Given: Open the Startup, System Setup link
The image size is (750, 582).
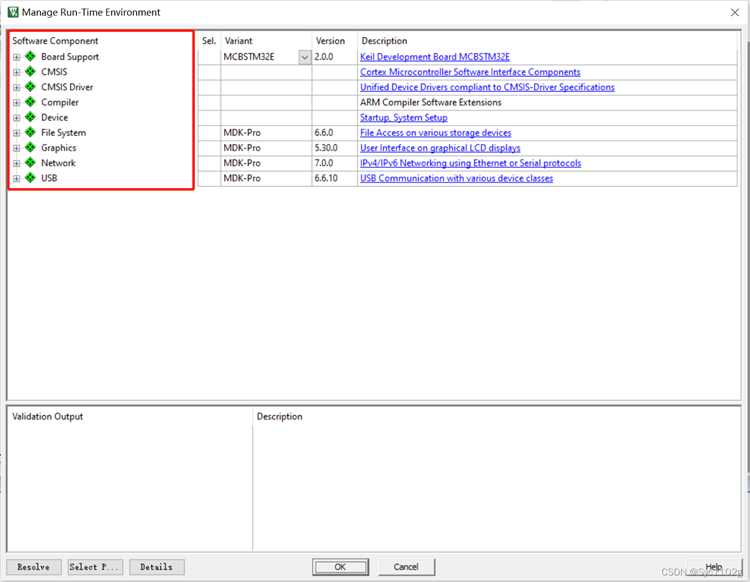Looking at the screenshot, I should [x=404, y=118].
